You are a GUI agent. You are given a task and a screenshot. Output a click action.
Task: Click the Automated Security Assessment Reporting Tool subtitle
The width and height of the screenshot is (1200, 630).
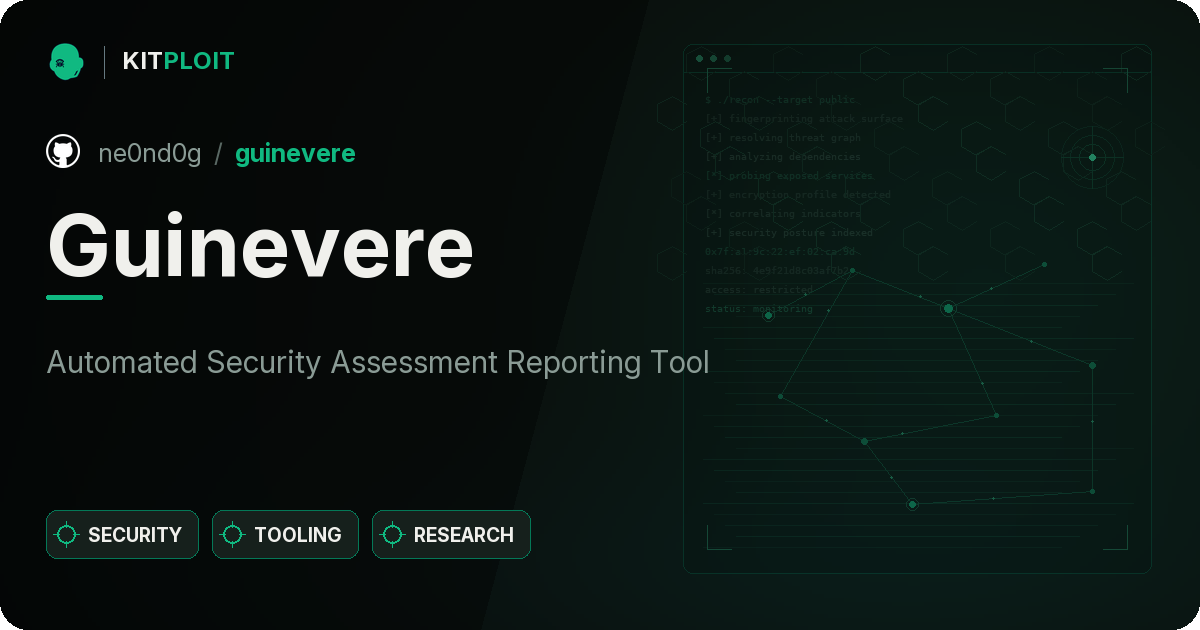378,362
